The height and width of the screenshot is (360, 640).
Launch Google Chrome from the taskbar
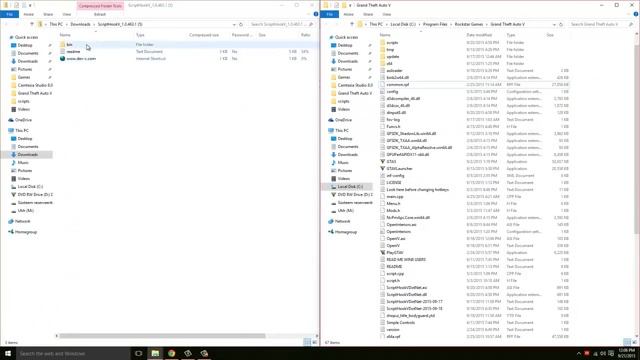tap(171, 353)
